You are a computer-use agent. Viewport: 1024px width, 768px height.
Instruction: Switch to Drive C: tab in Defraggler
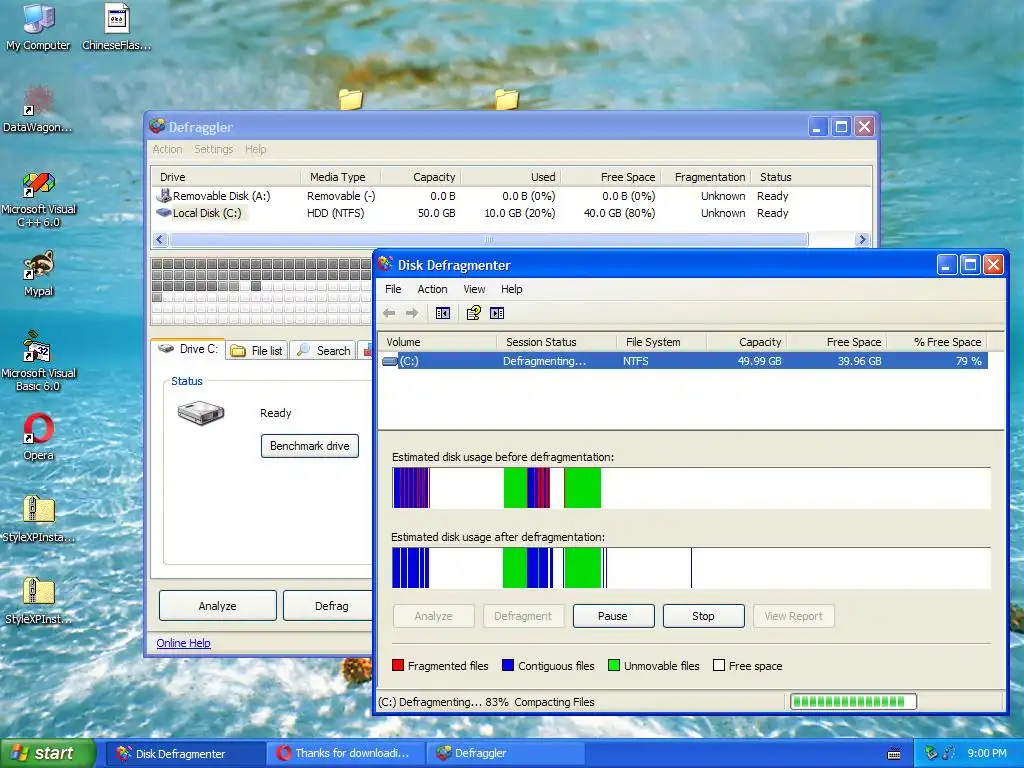point(188,349)
